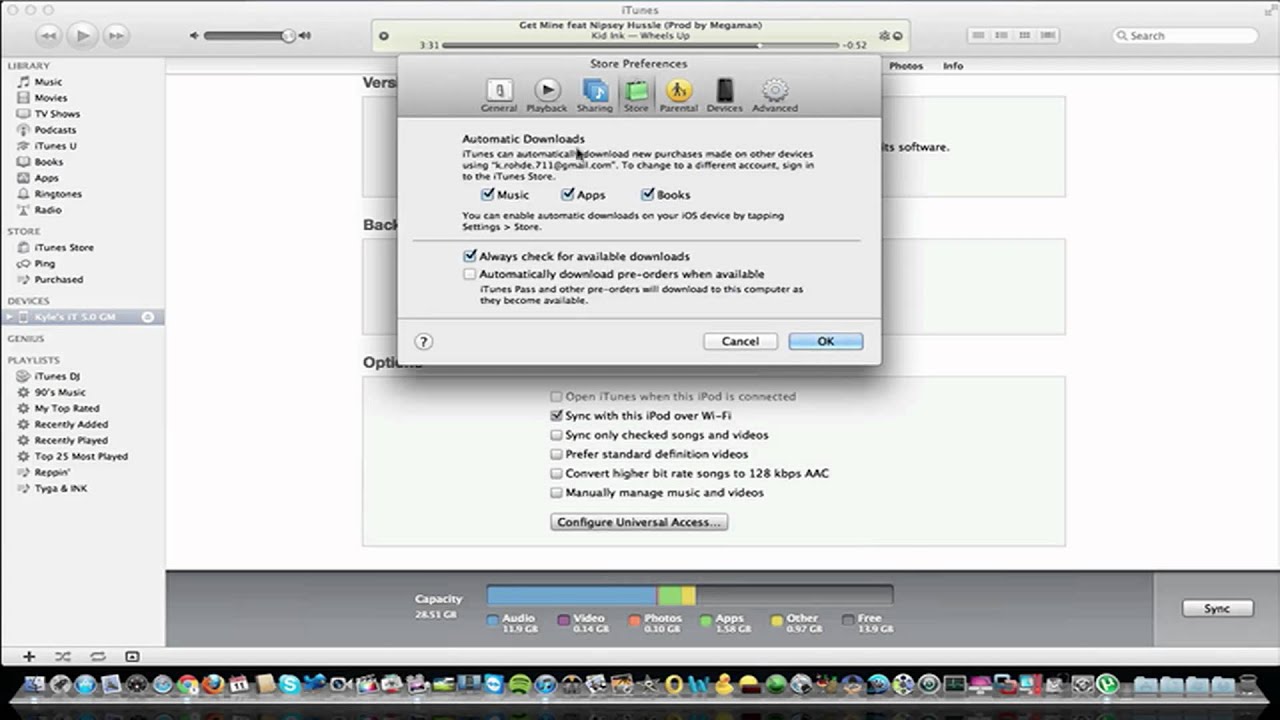Open Finder from the dock
Image resolution: width=1280 pixels, height=720 pixels.
tap(34, 685)
